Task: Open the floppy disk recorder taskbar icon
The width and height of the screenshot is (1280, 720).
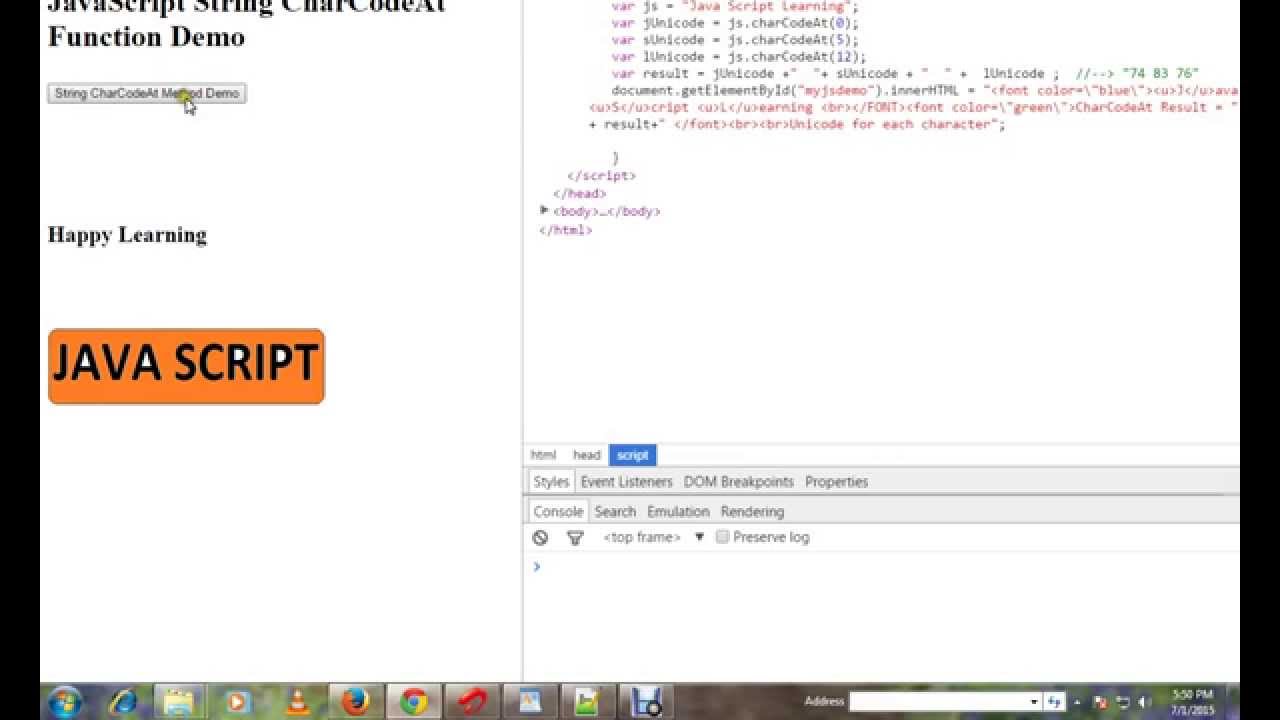Action: [645, 701]
